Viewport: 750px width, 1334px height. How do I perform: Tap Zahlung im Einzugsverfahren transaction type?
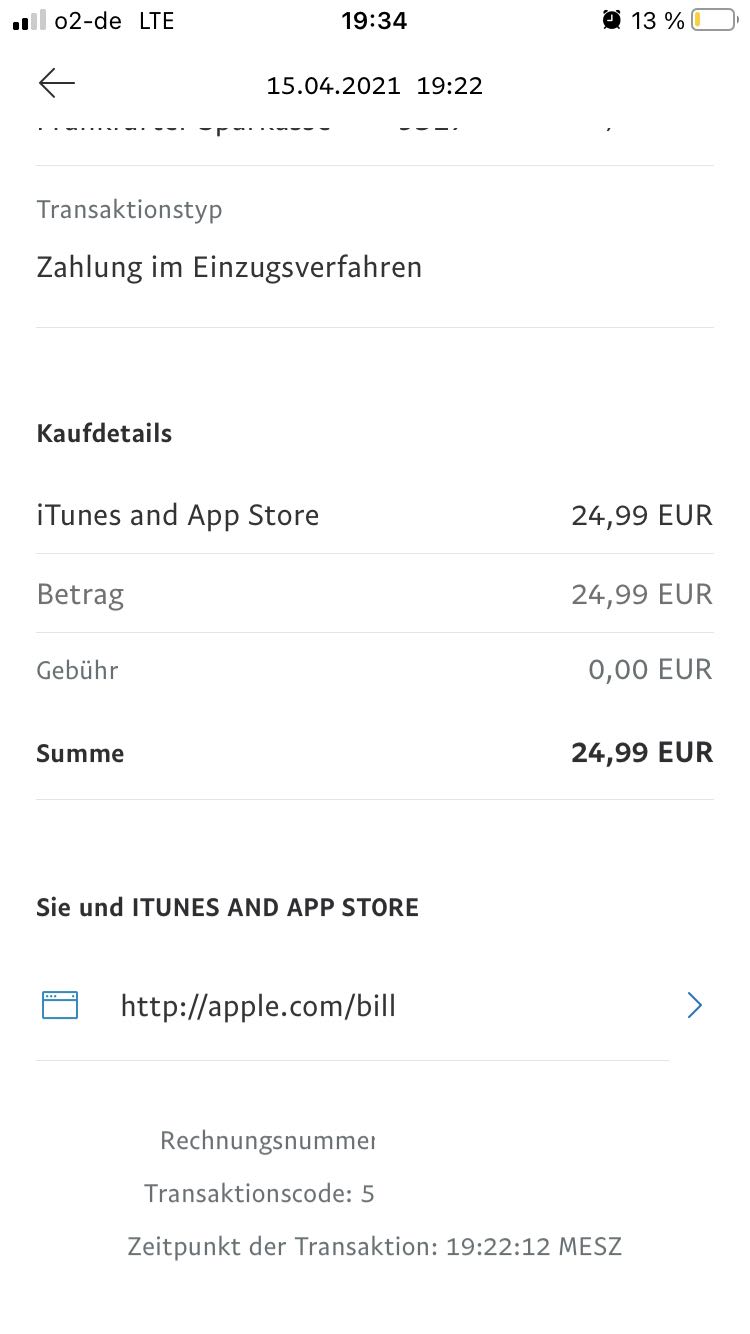229,267
